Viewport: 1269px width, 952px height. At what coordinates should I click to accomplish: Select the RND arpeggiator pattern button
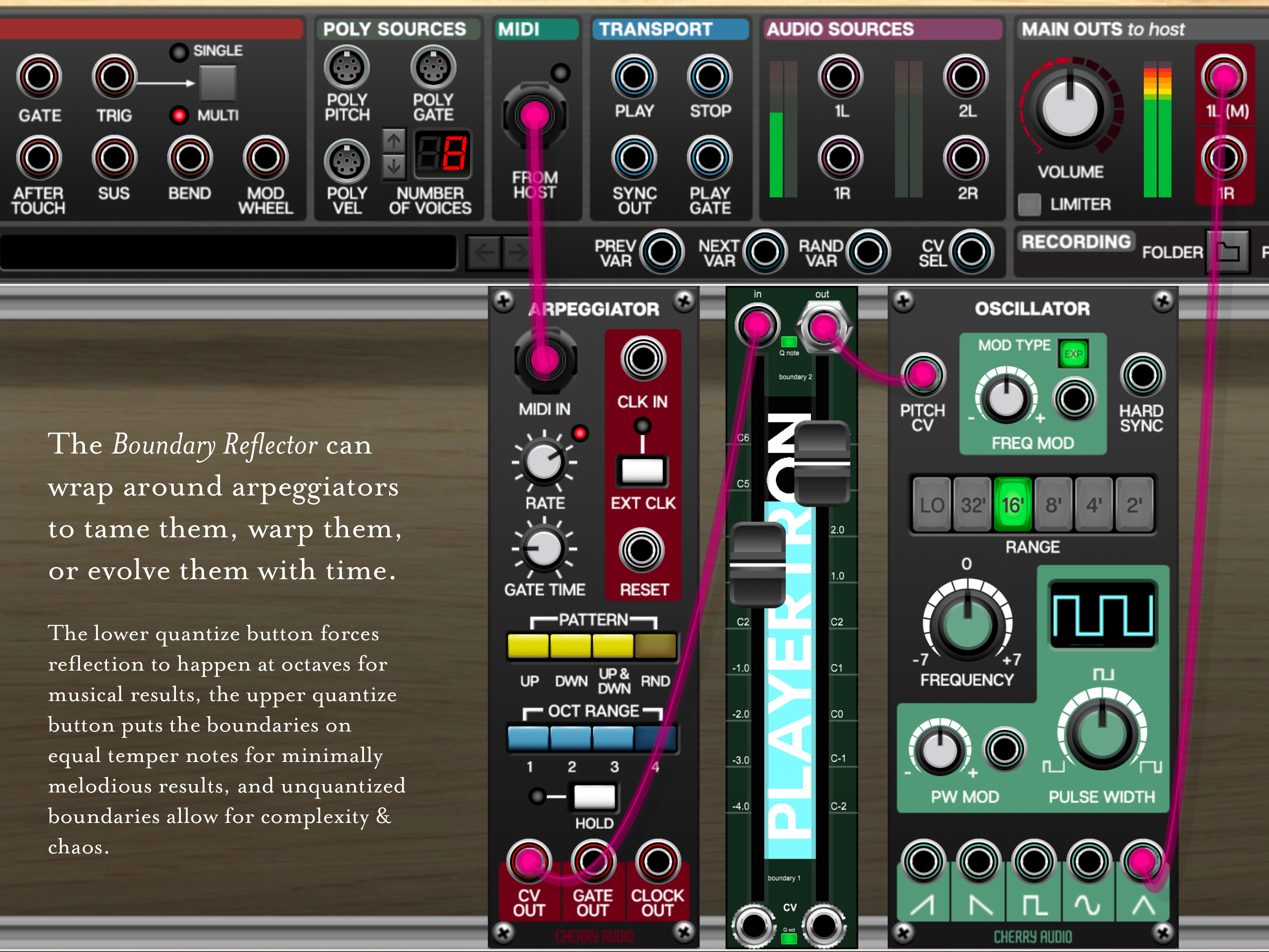click(655, 646)
